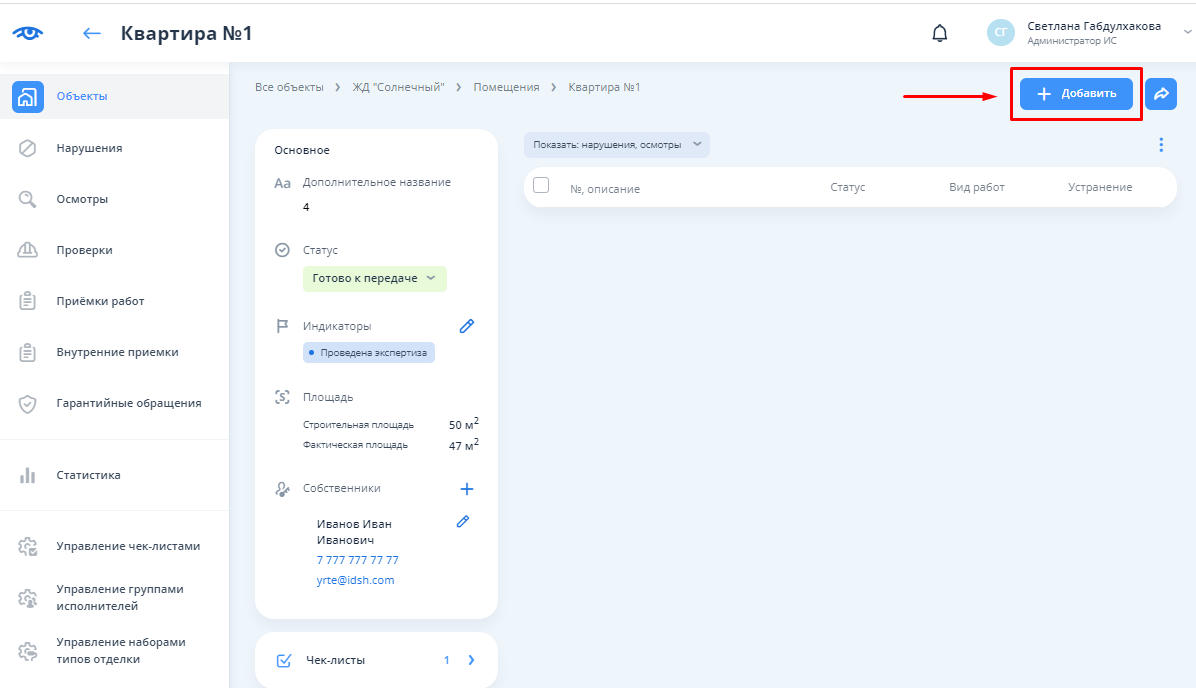The image size is (1196, 688).
Task: Open the three-dot options menu
Action: (1161, 145)
